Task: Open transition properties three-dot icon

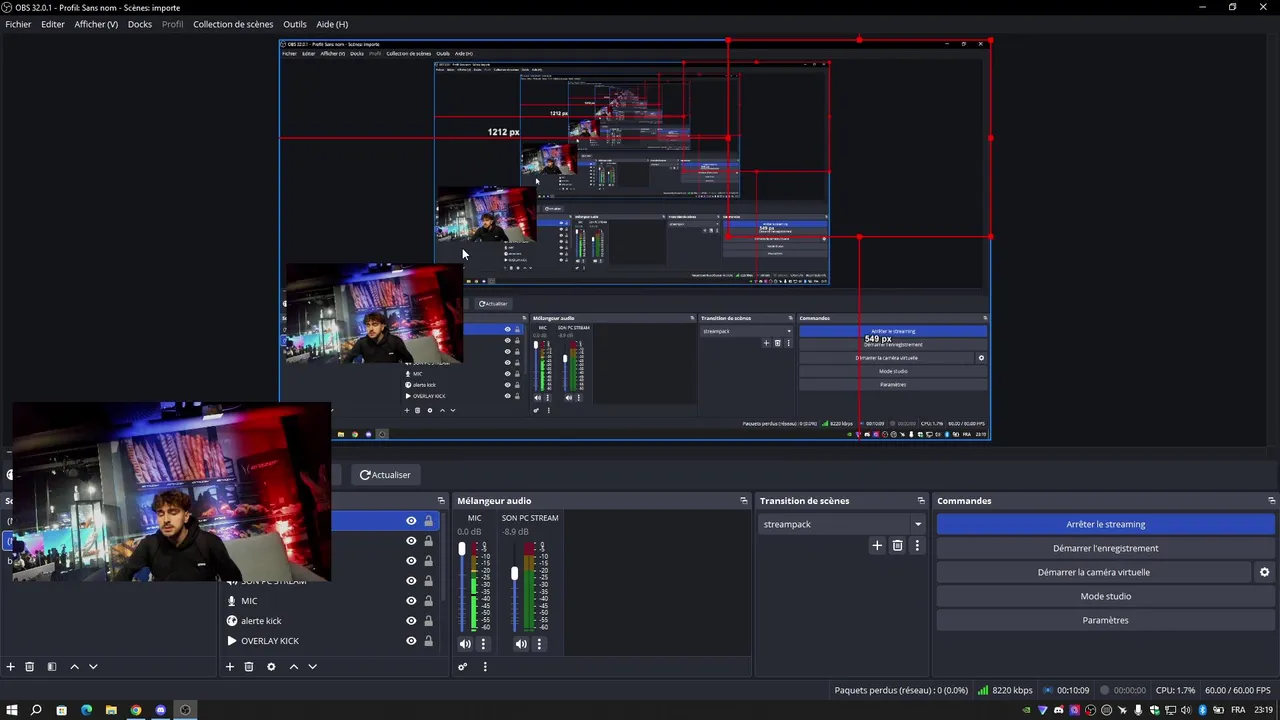Action: coord(917,546)
